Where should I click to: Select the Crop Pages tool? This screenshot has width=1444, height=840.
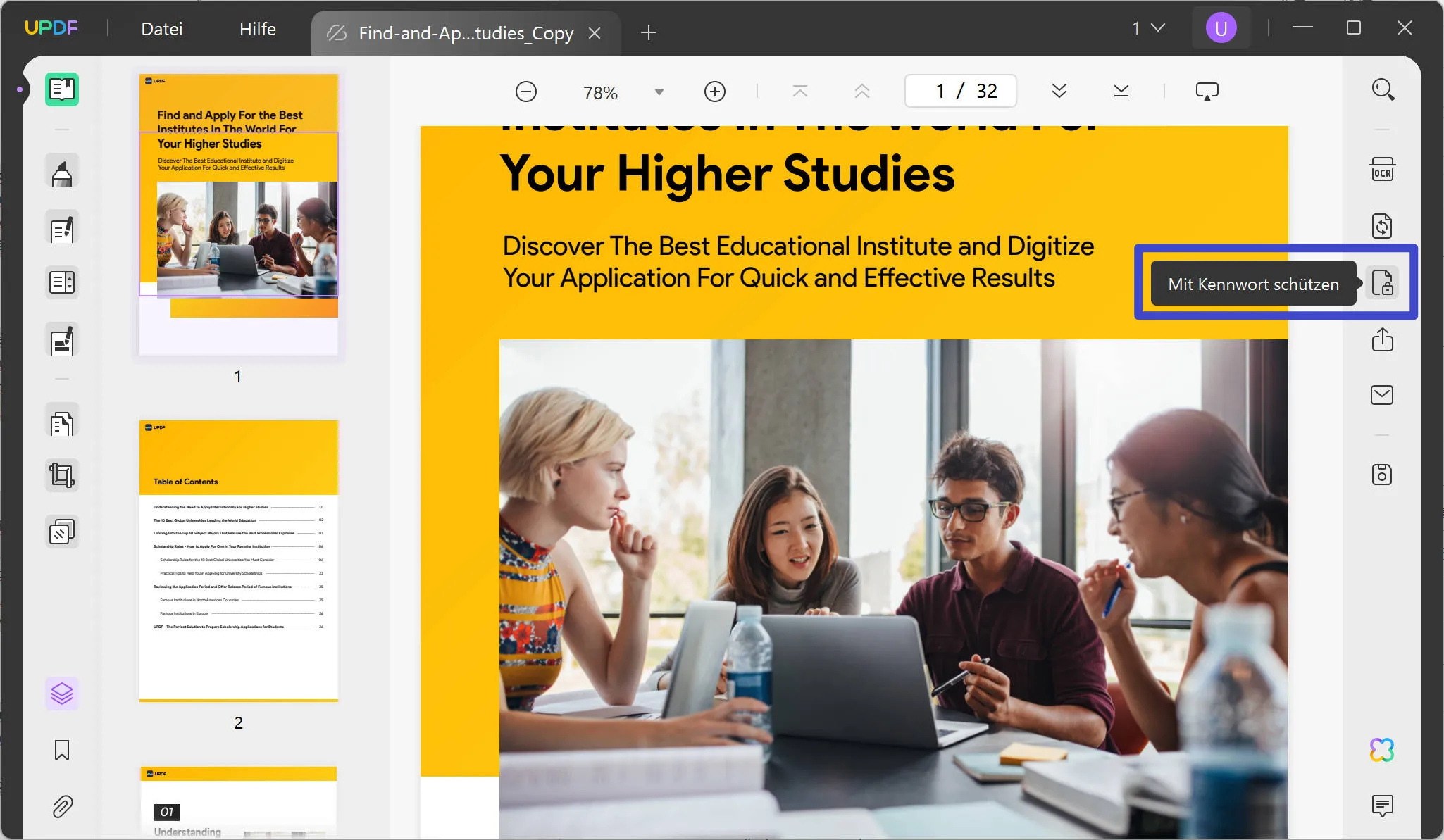point(62,475)
